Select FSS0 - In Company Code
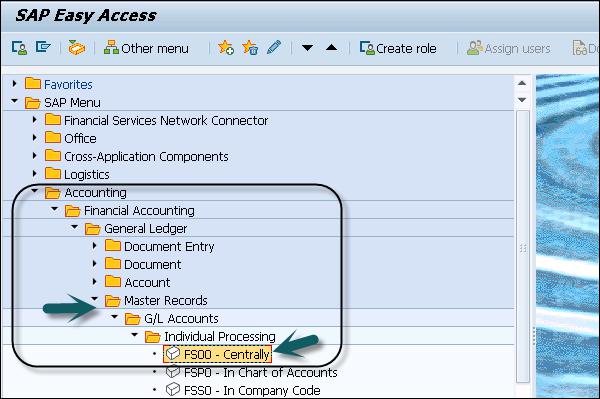 point(243,390)
